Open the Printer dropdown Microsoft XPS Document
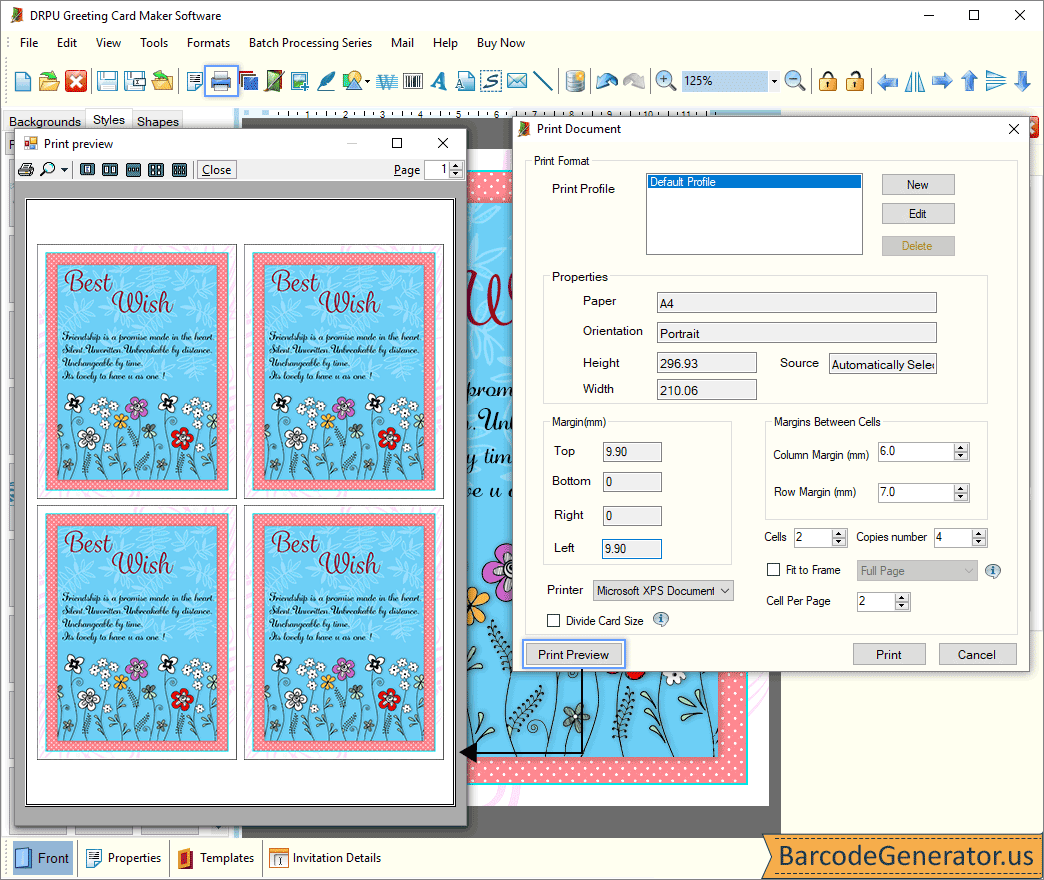 [x=664, y=590]
